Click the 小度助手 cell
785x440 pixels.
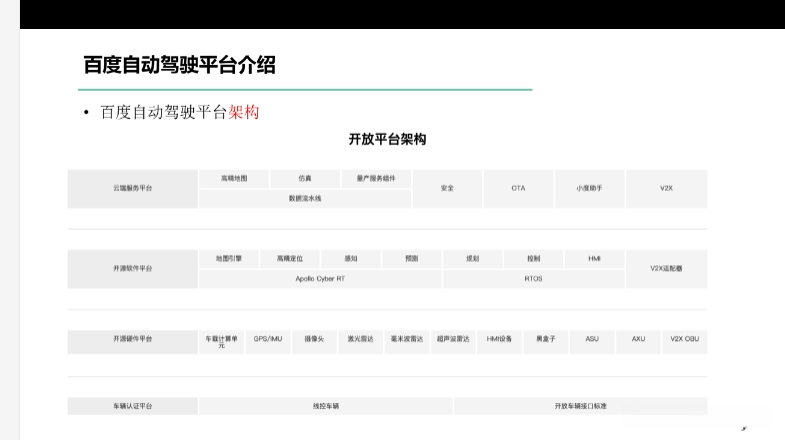[x=589, y=189]
